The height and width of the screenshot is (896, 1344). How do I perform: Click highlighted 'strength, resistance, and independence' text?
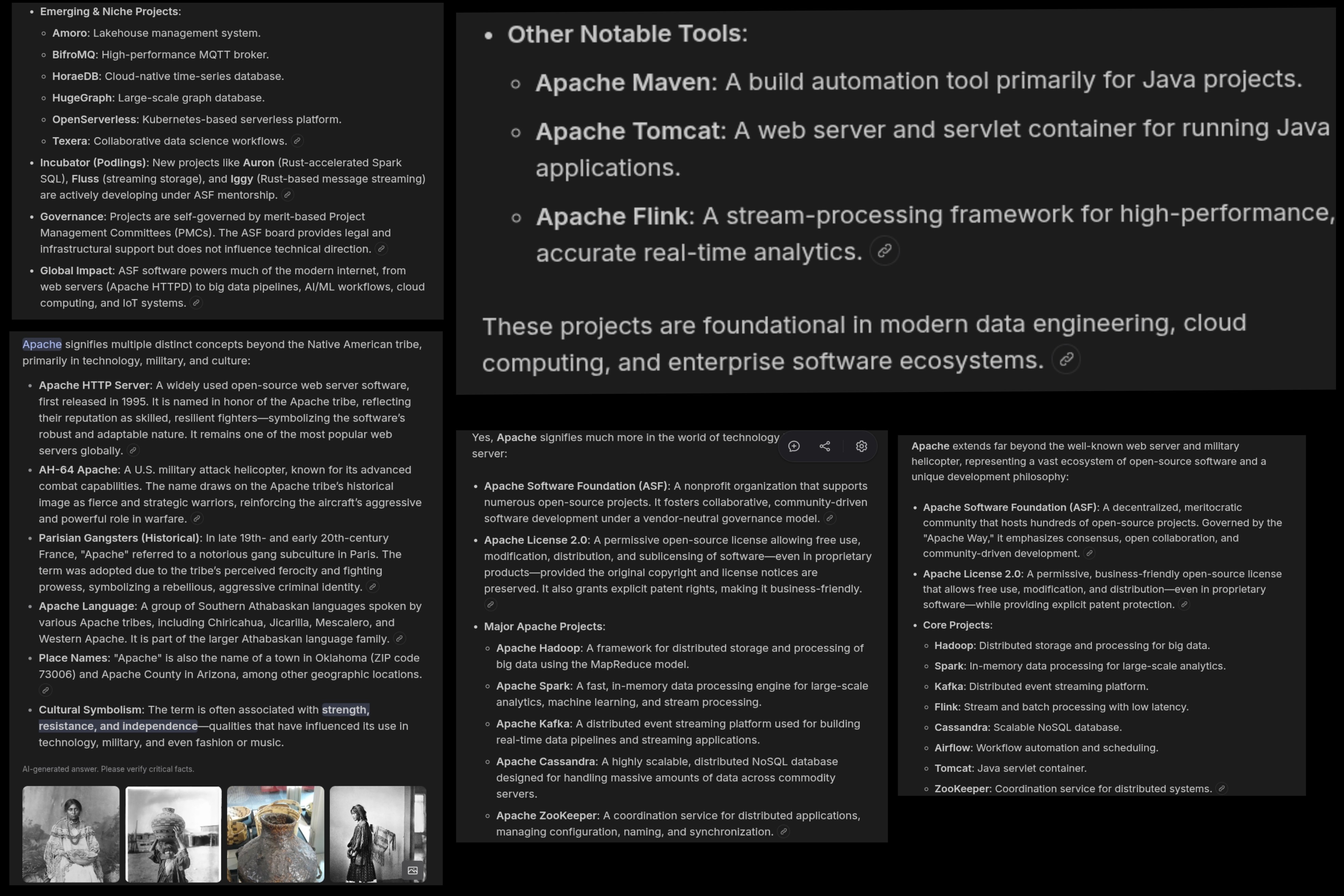(x=118, y=726)
